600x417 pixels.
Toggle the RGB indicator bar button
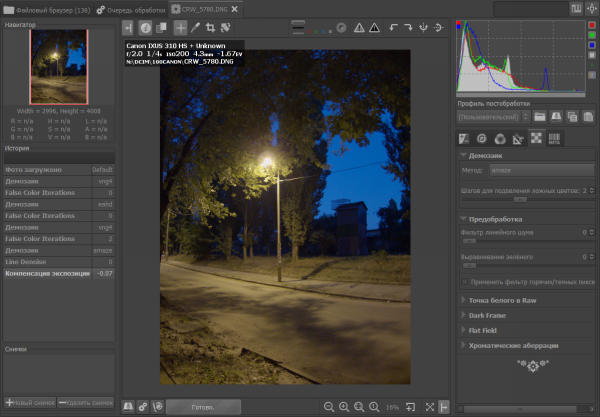(592, 75)
